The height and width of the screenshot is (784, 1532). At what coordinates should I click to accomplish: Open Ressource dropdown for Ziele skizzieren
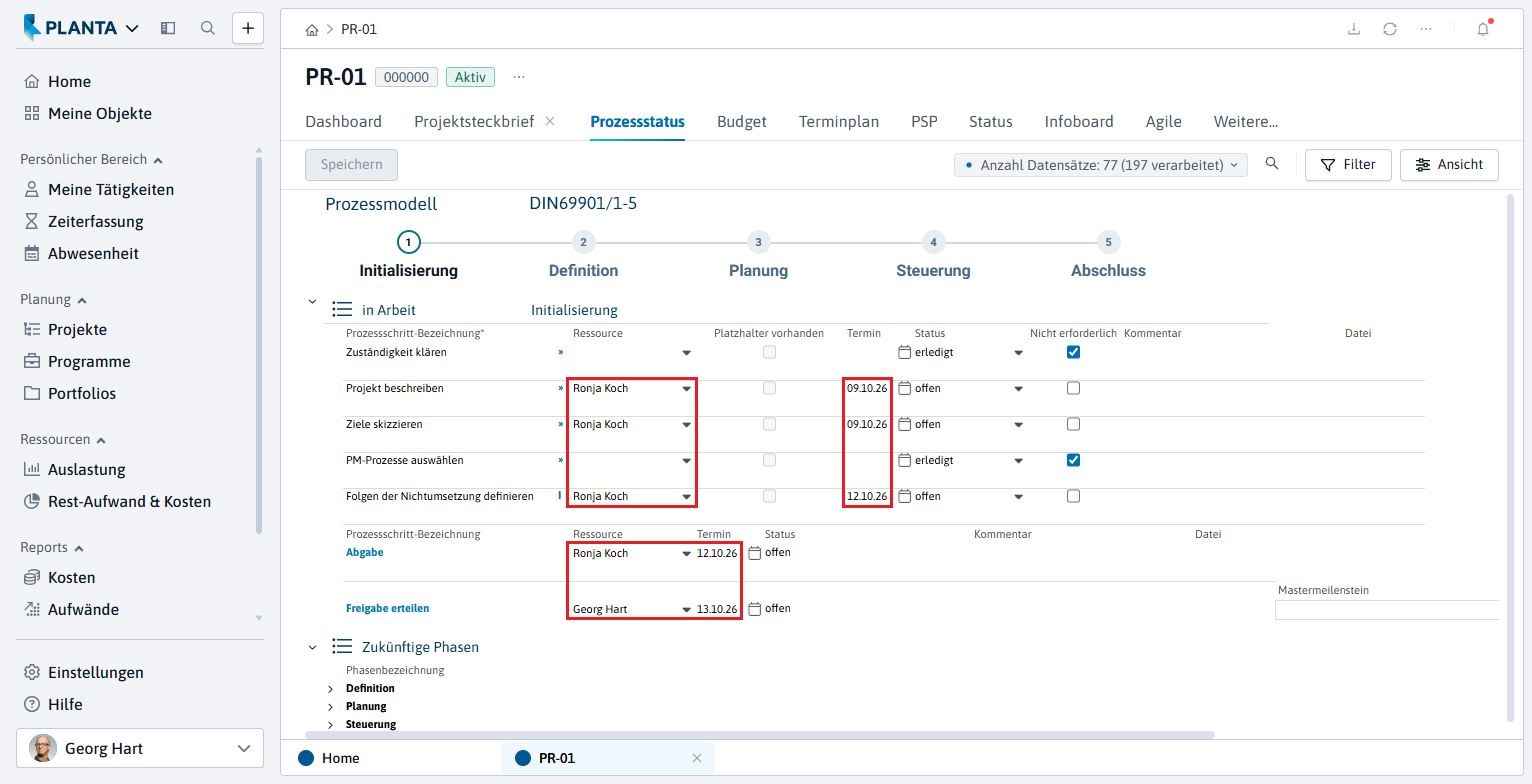click(x=686, y=425)
